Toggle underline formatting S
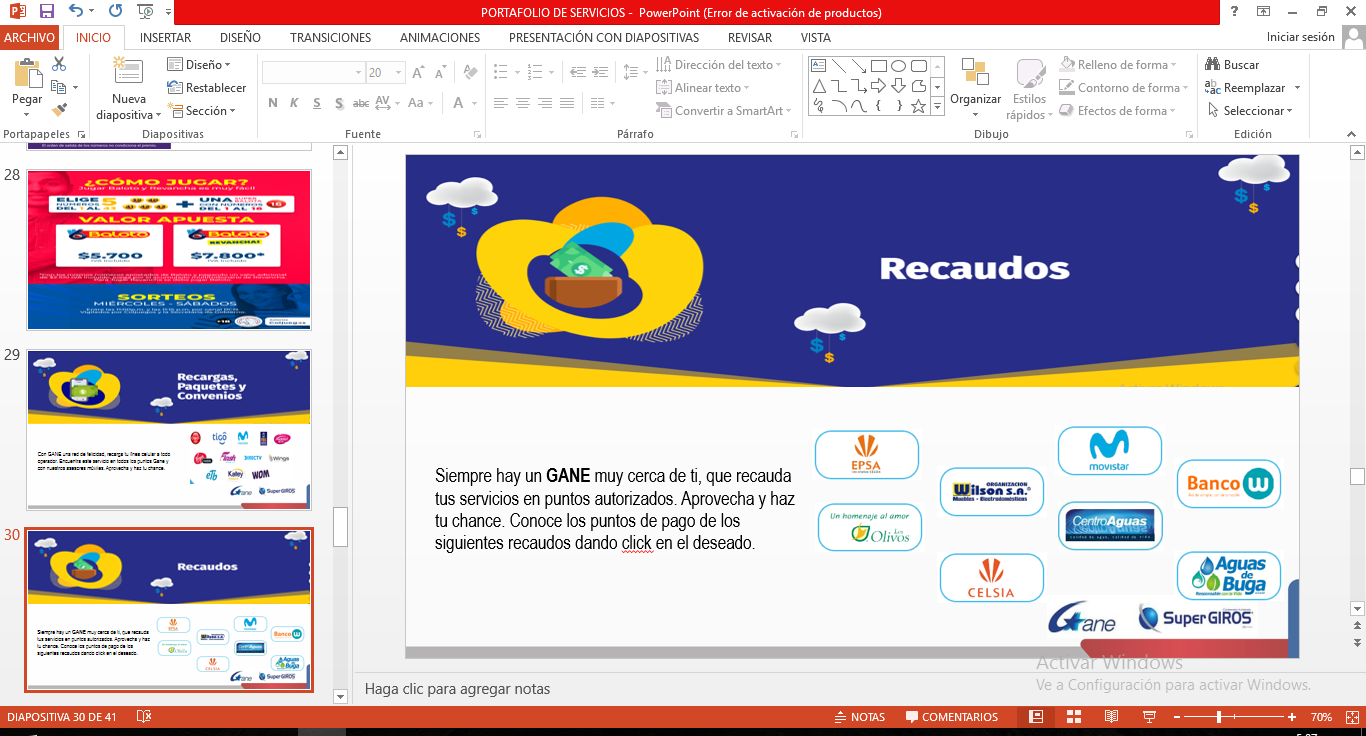1366x736 pixels. (x=317, y=103)
